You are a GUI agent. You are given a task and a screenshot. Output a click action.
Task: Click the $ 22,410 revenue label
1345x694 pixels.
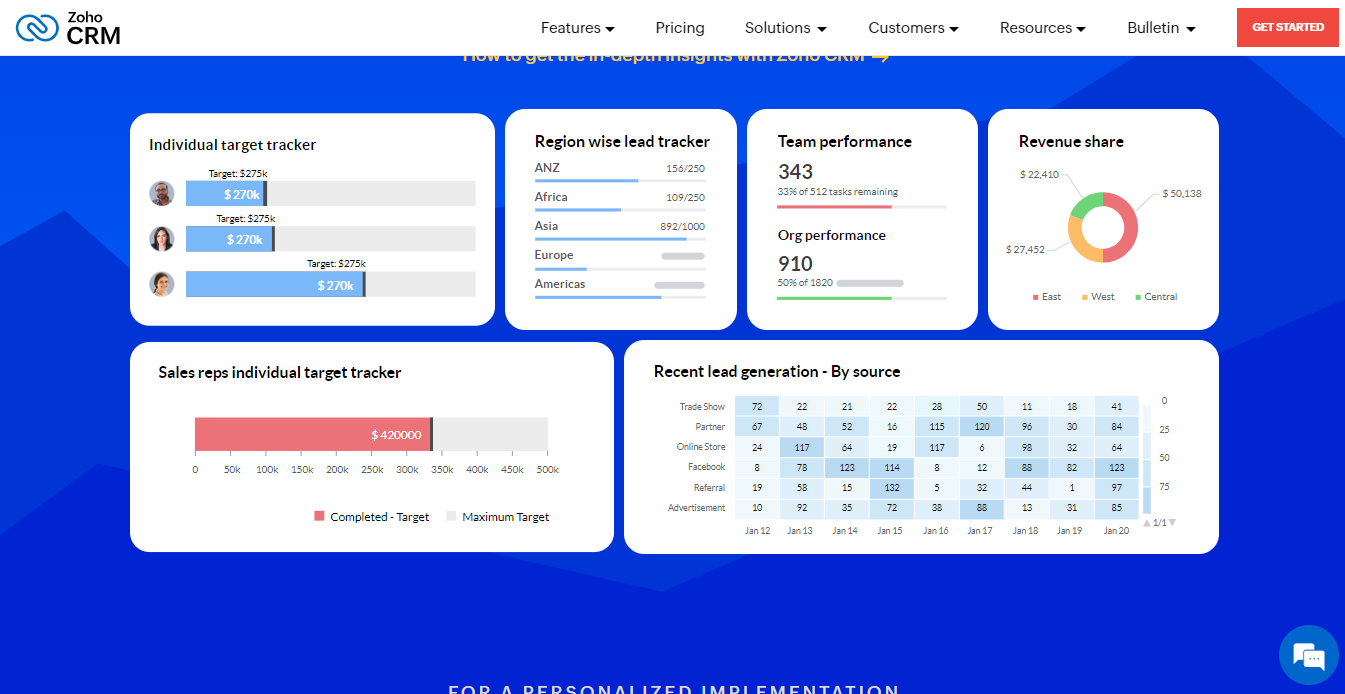[x=1039, y=175]
